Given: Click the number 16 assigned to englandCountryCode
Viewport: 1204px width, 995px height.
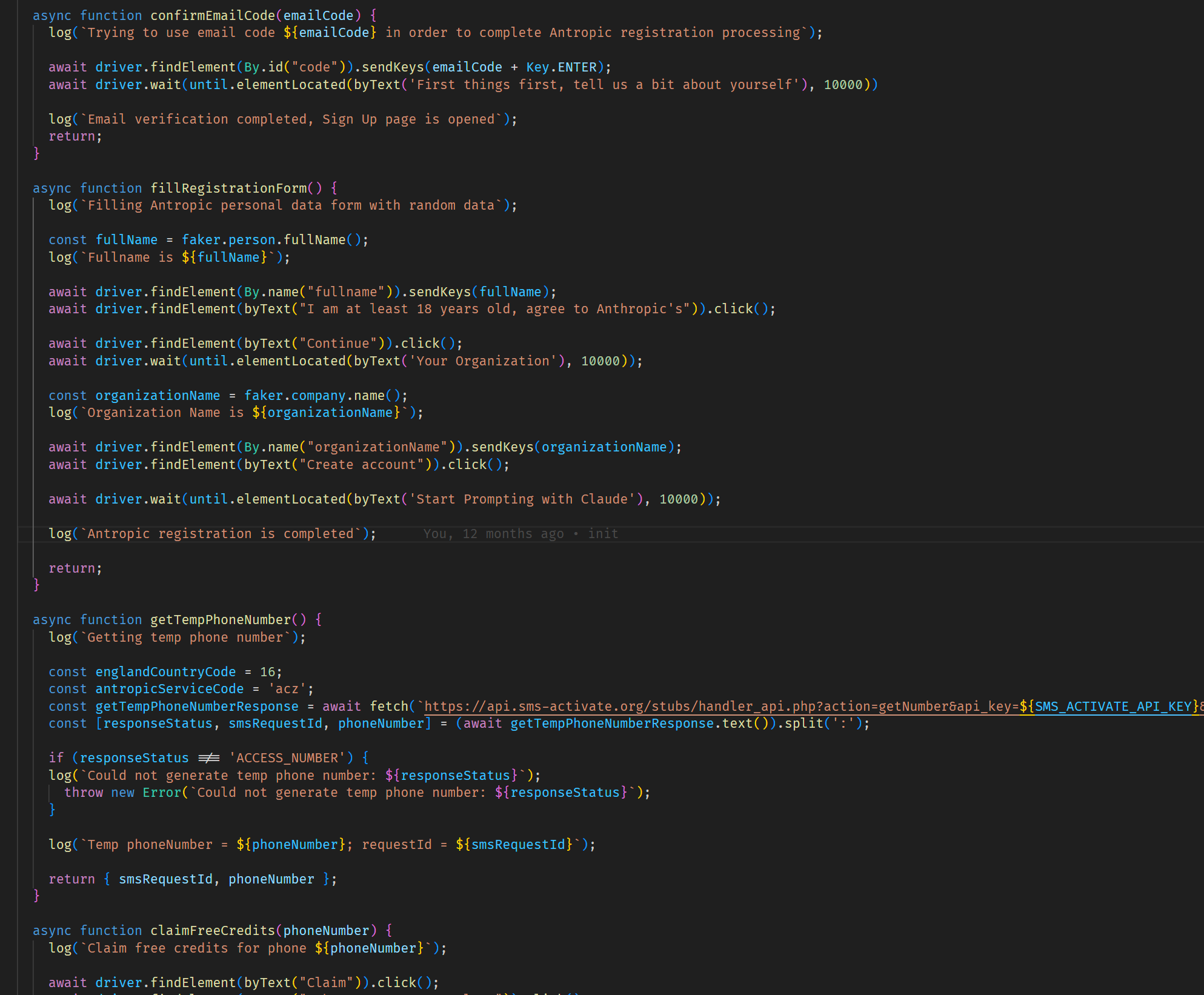Looking at the screenshot, I should 267,672.
